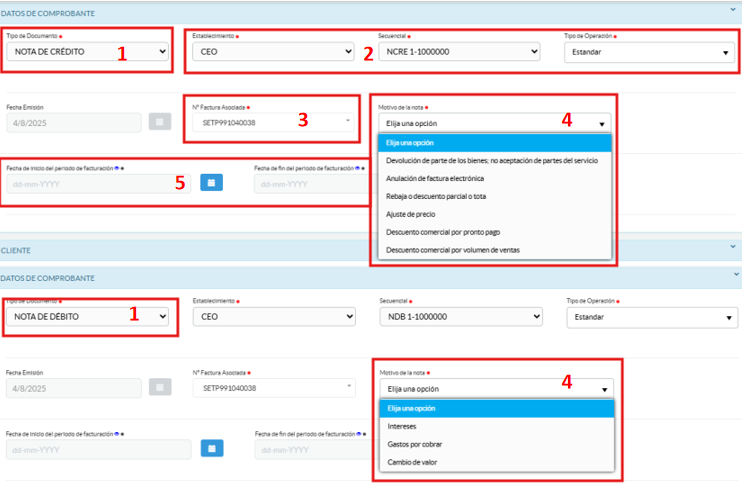Choose 'Ajuste de precio' from the motivo list
This screenshot has width=745, height=486.
point(411,214)
